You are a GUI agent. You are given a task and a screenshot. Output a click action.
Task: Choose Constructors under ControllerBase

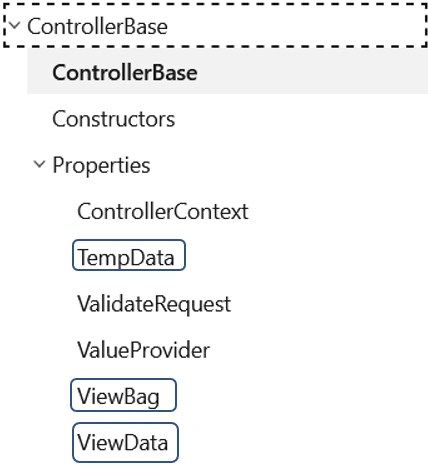(114, 119)
